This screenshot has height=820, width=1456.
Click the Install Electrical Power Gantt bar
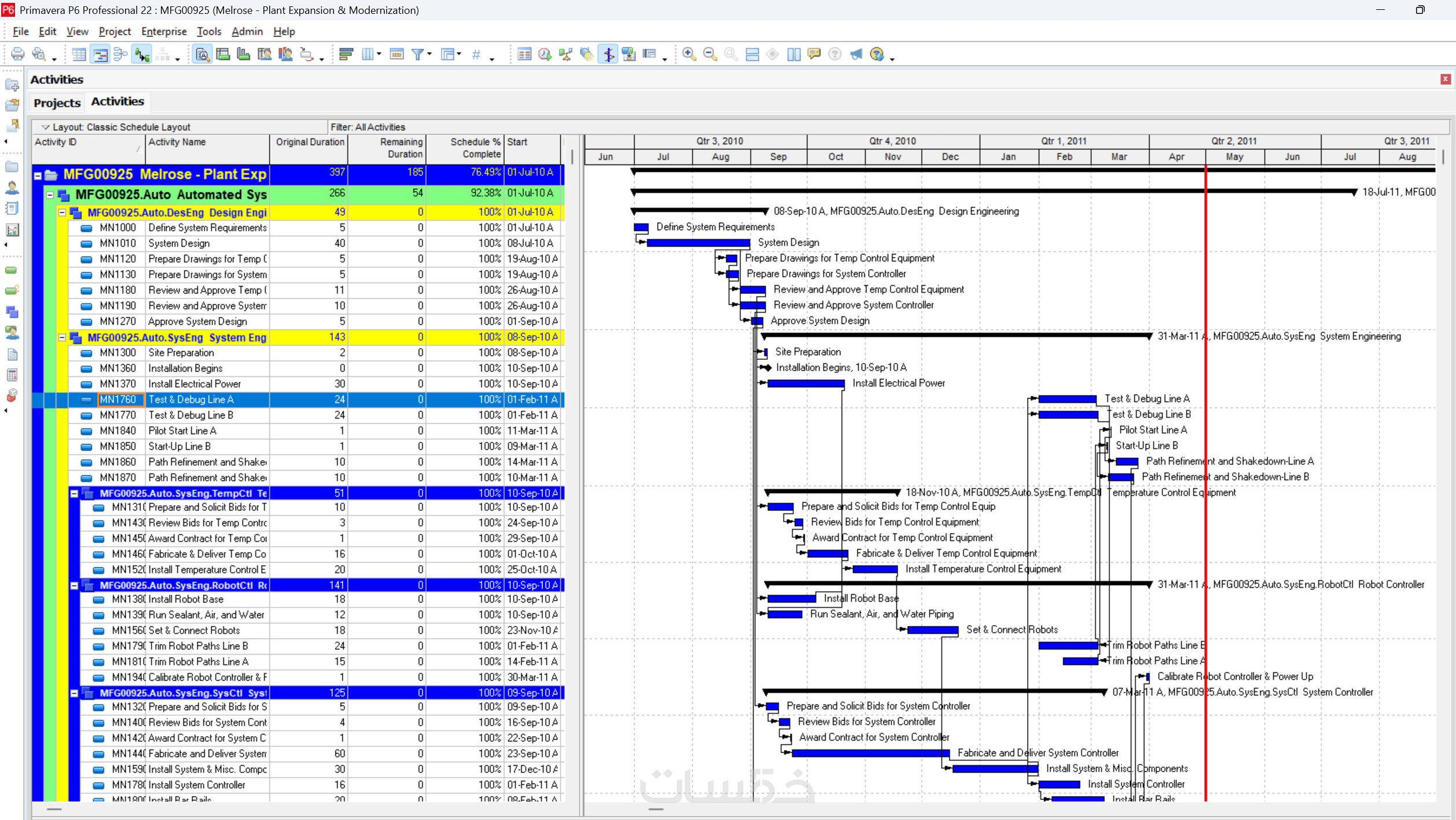coord(806,383)
